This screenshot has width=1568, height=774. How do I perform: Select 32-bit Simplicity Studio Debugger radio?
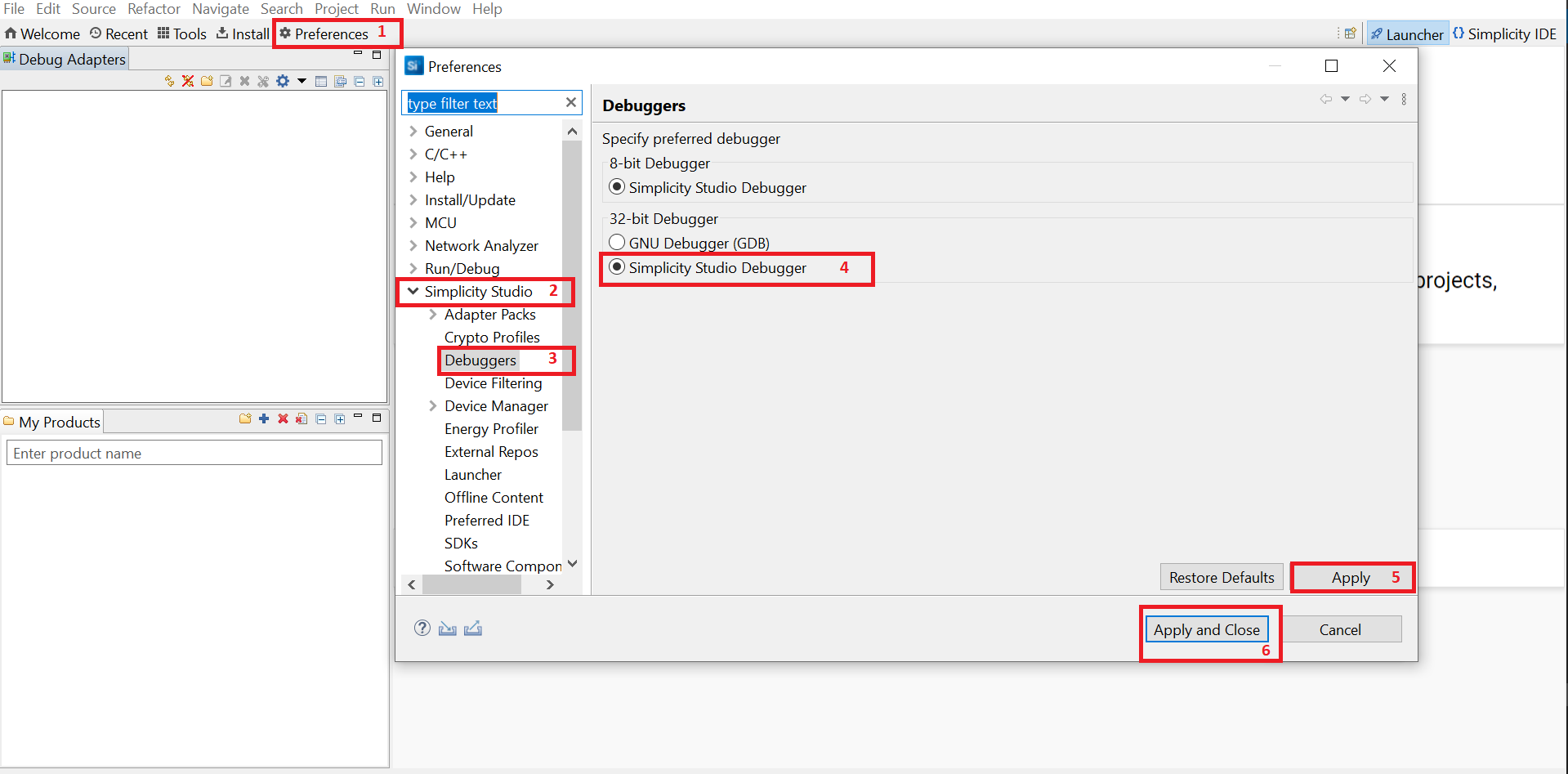coord(617,266)
